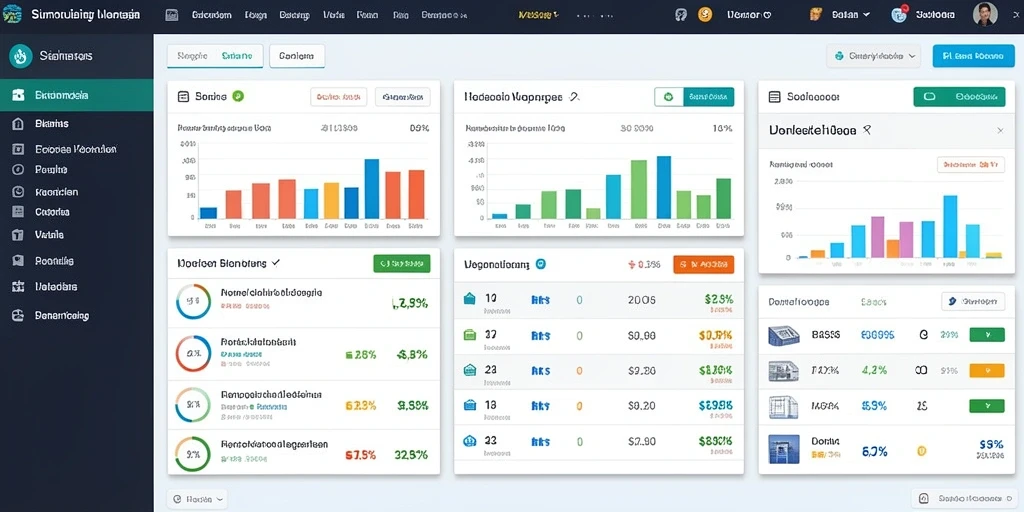
Task: Click the tallest blue bar in the first chart
Action: (x=372, y=189)
